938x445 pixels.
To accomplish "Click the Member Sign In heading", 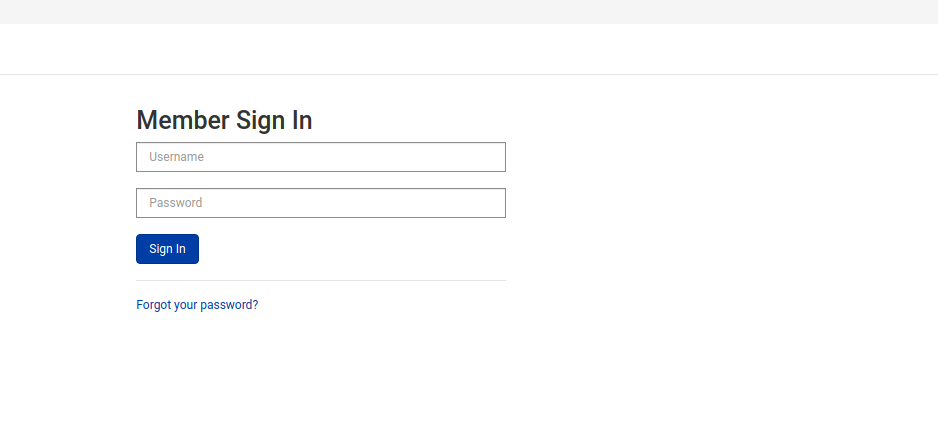I will 224,120.
